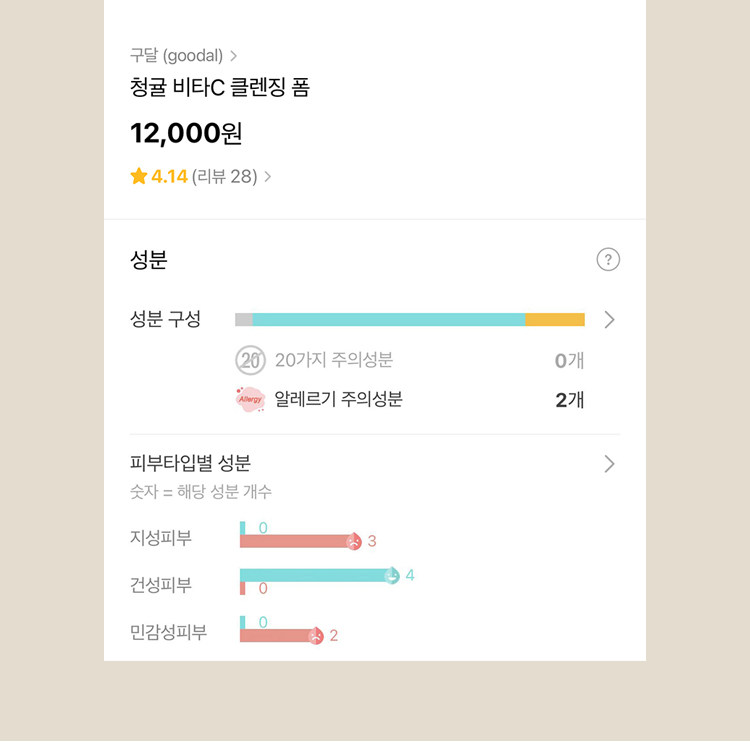Image resolution: width=750 pixels, height=747 pixels.
Task: Click the sad face on 지성피부 bar
Action: point(353,541)
